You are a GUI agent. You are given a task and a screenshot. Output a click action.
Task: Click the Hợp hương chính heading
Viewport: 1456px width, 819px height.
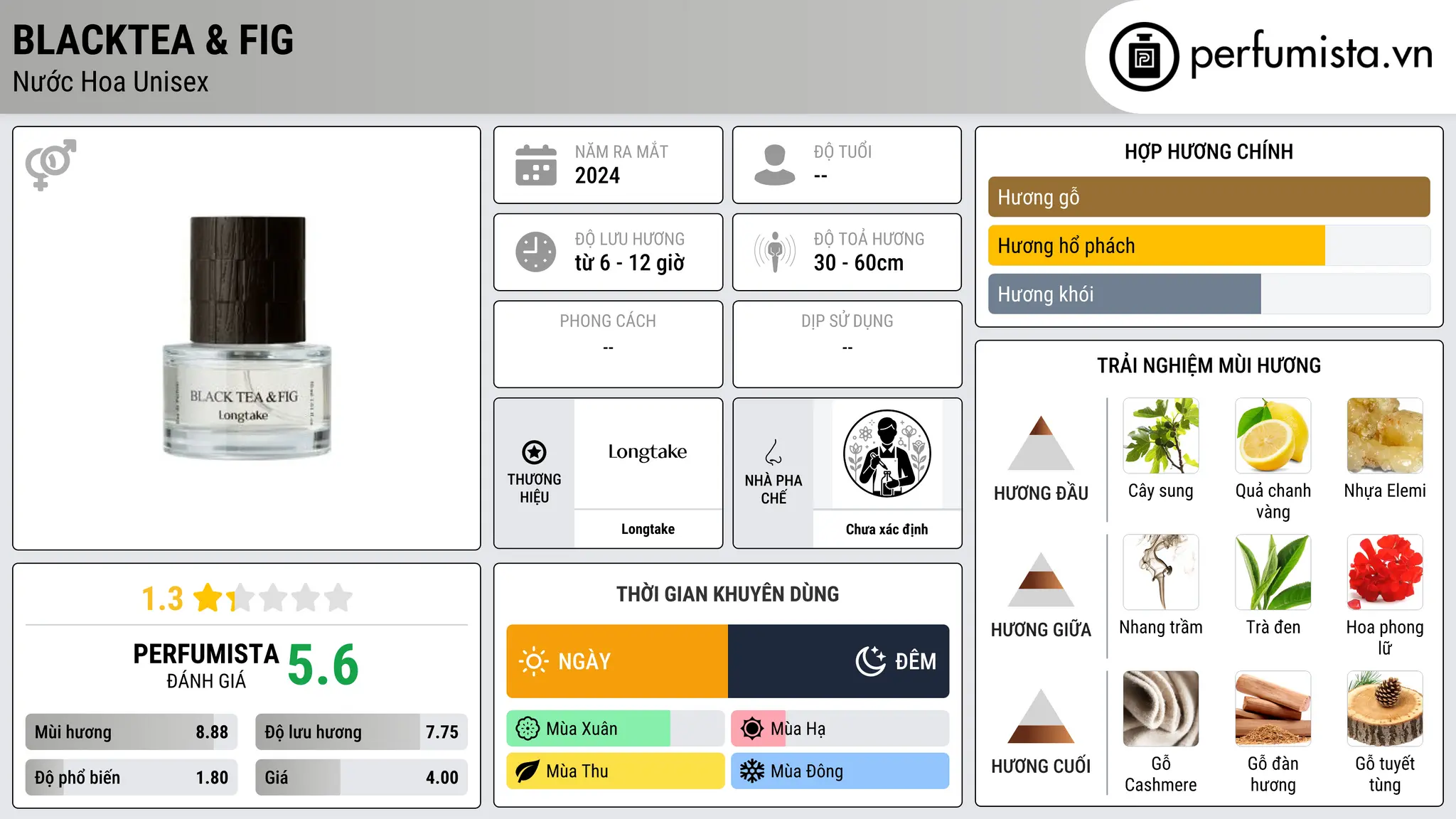coord(1209,151)
